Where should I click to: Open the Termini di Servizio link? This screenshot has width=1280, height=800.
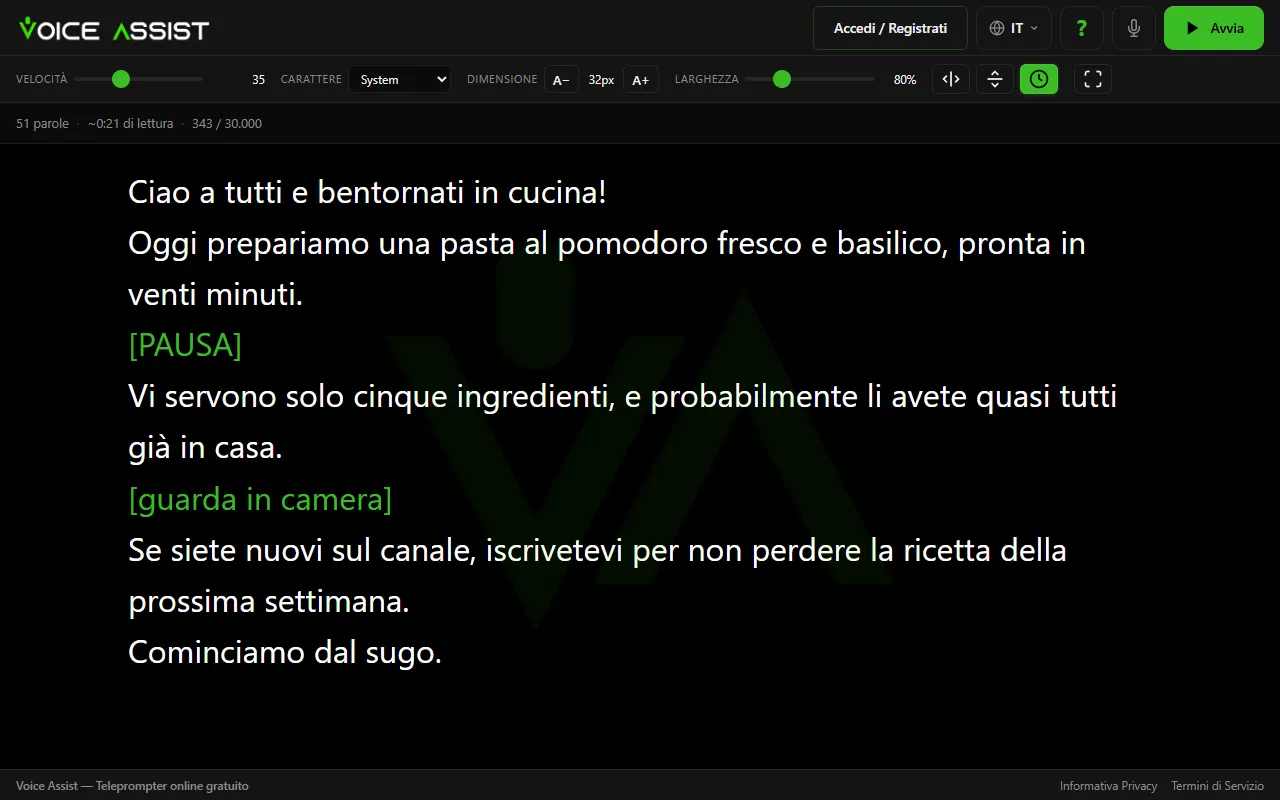click(1217, 786)
